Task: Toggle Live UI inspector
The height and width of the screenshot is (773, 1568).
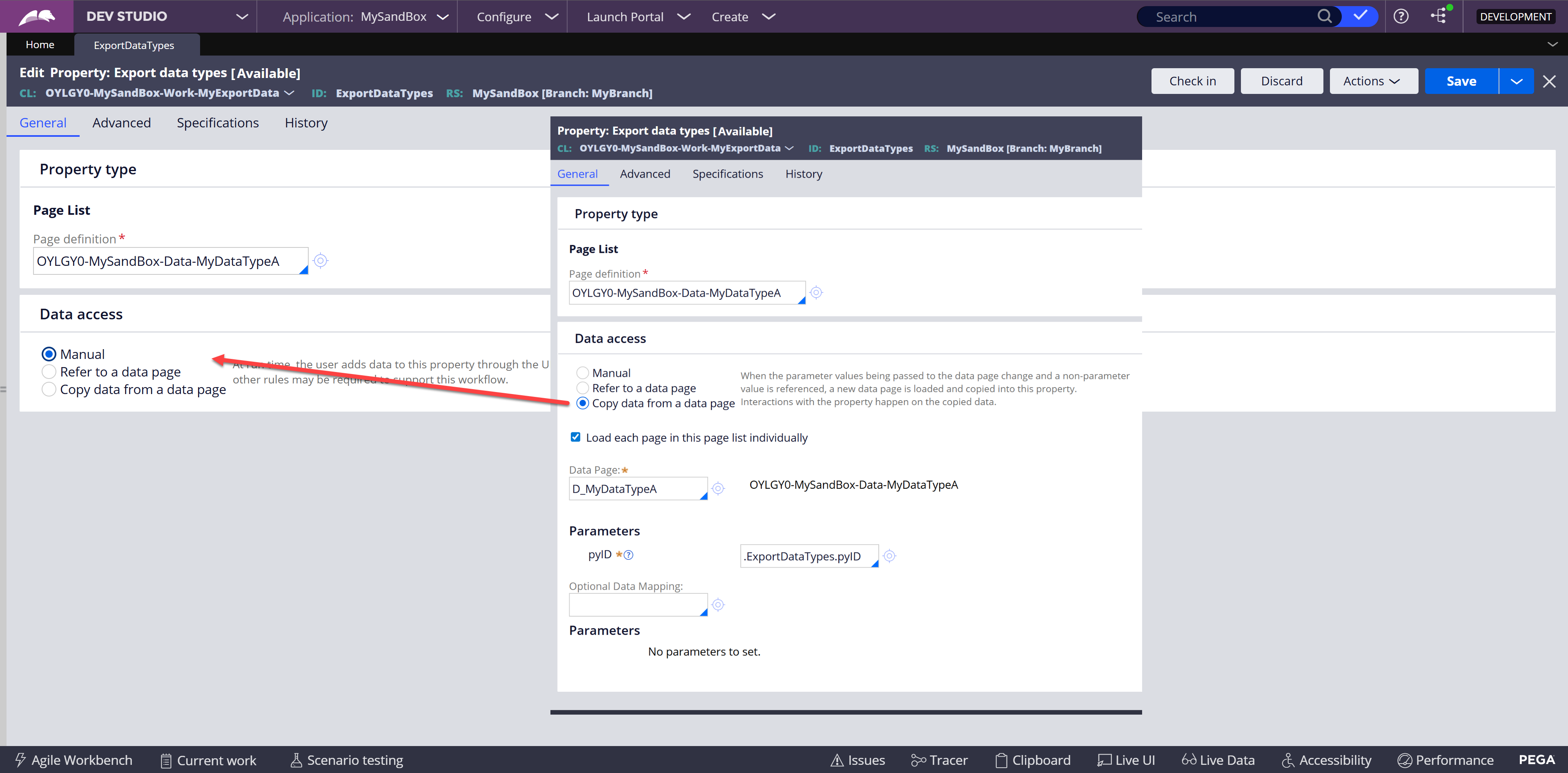Action: click(1126, 760)
